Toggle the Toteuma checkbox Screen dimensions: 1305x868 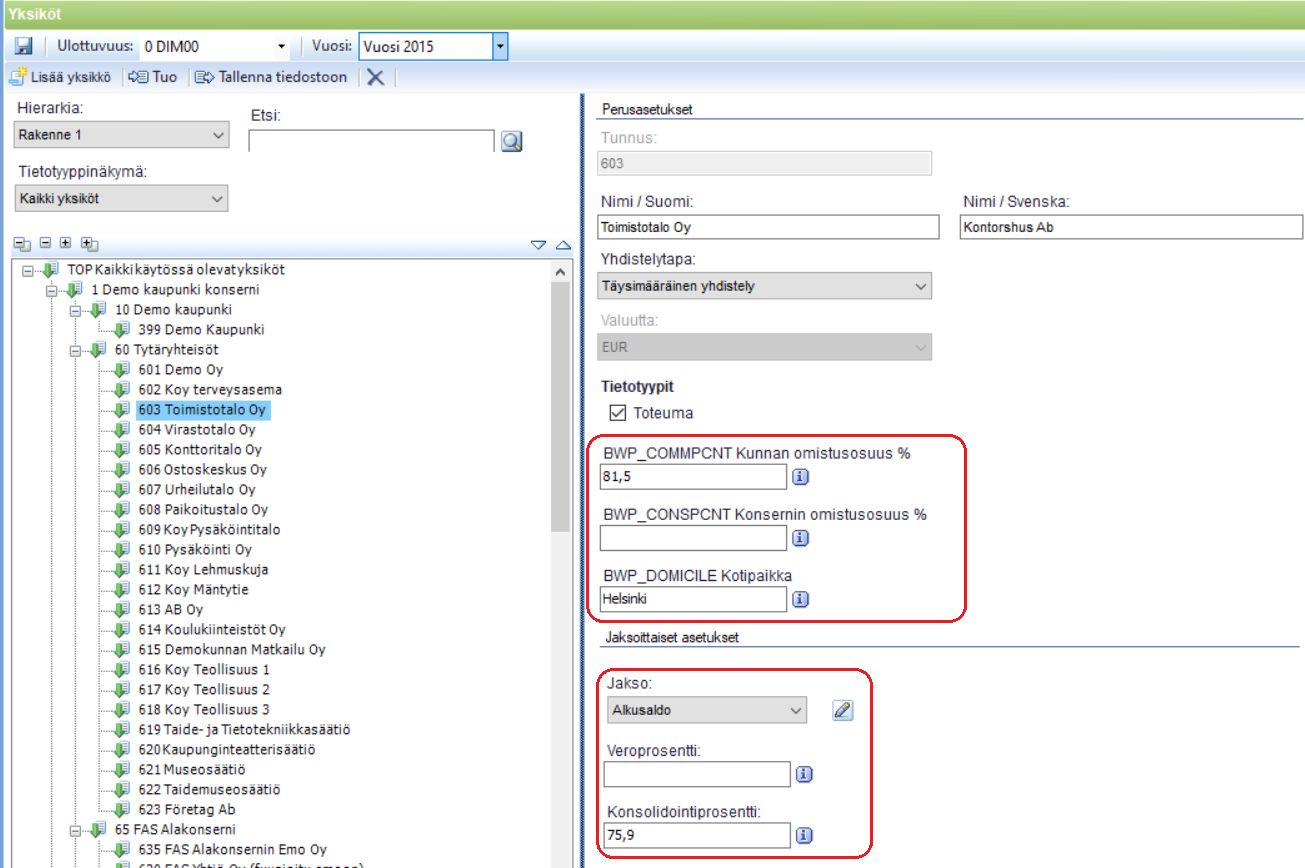(x=617, y=412)
